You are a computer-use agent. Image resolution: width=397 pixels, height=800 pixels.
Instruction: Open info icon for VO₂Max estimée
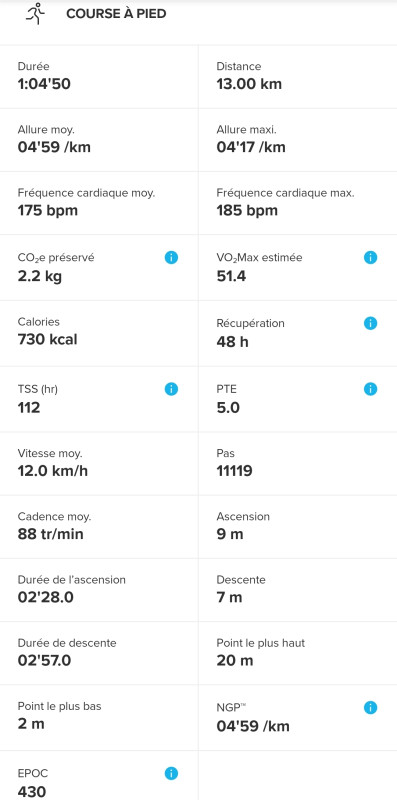(x=370, y=258)
